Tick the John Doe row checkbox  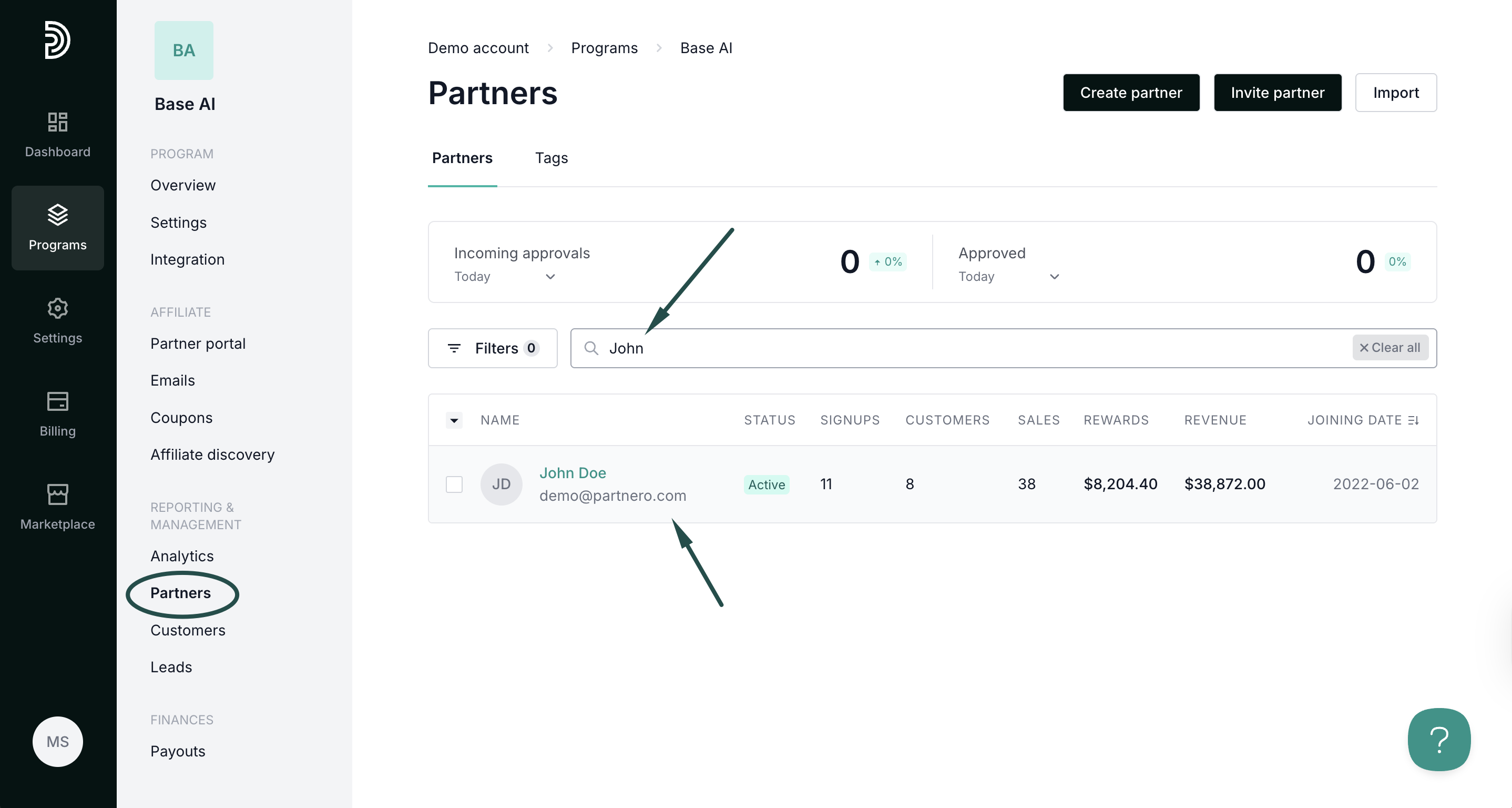click(454, 484)
